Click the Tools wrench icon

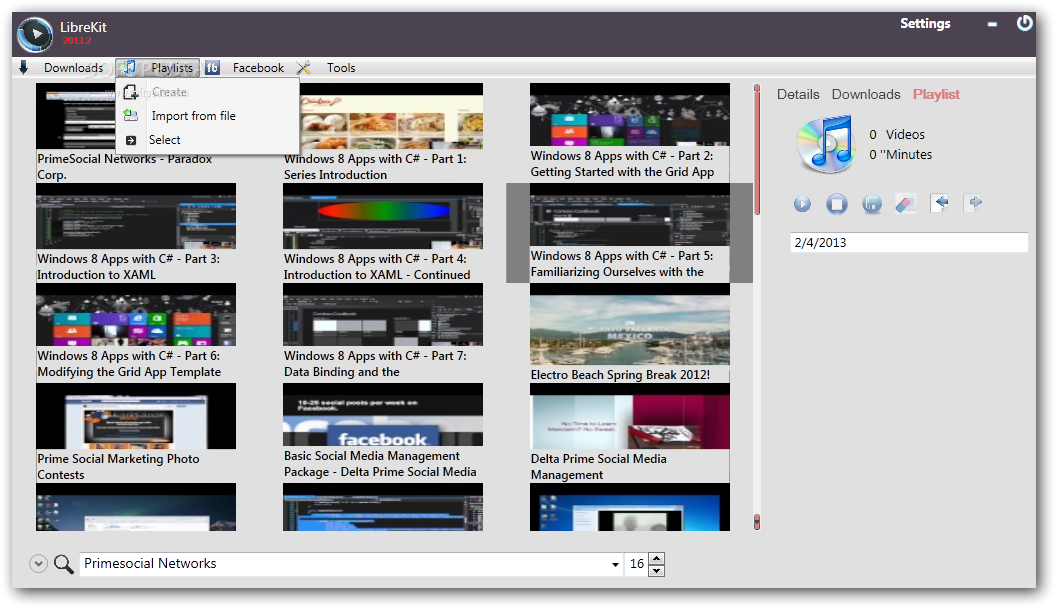(x=304, y=67)
